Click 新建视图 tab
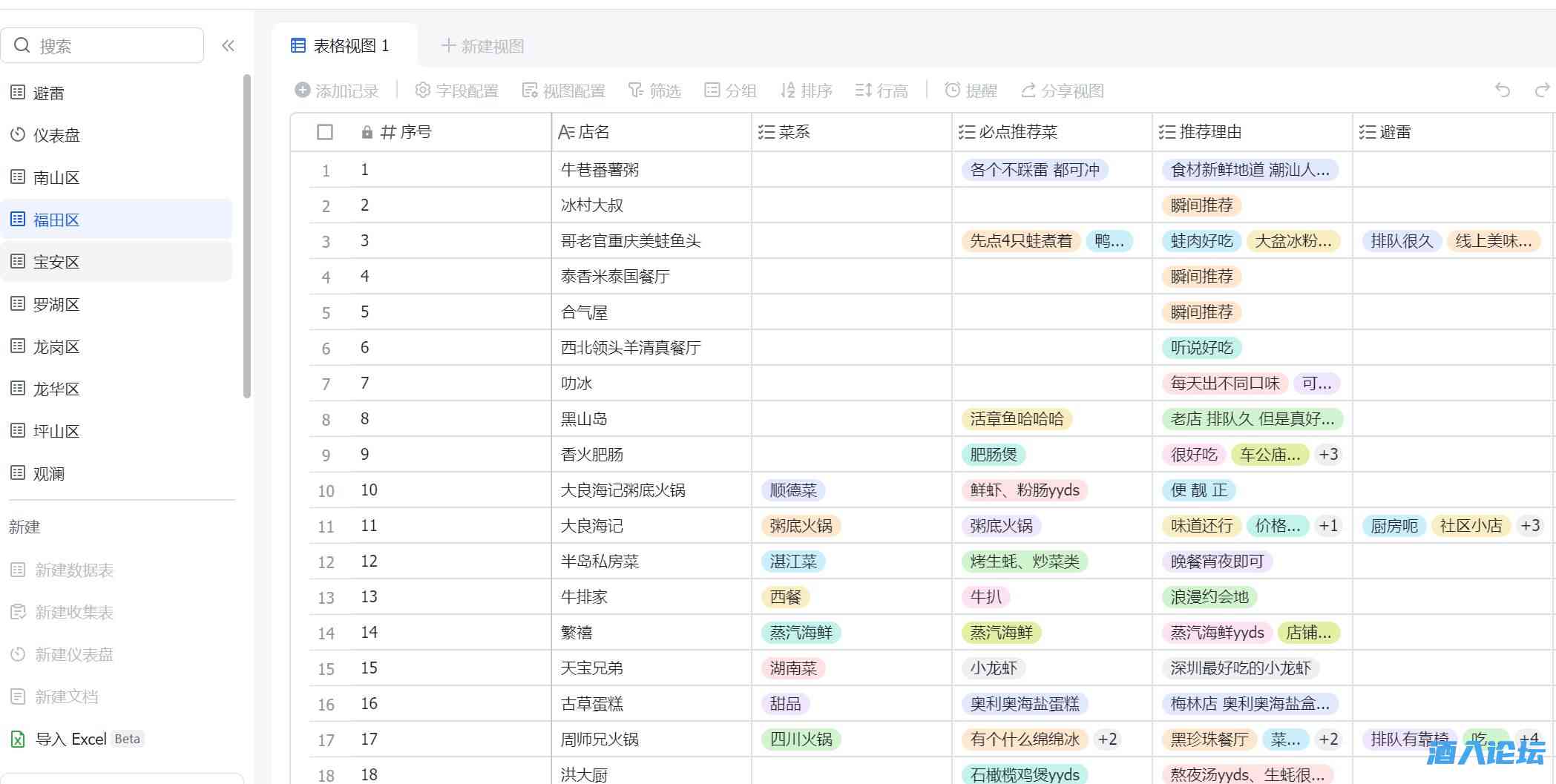This screenshot has height=784, width=1556. [483, 46]
